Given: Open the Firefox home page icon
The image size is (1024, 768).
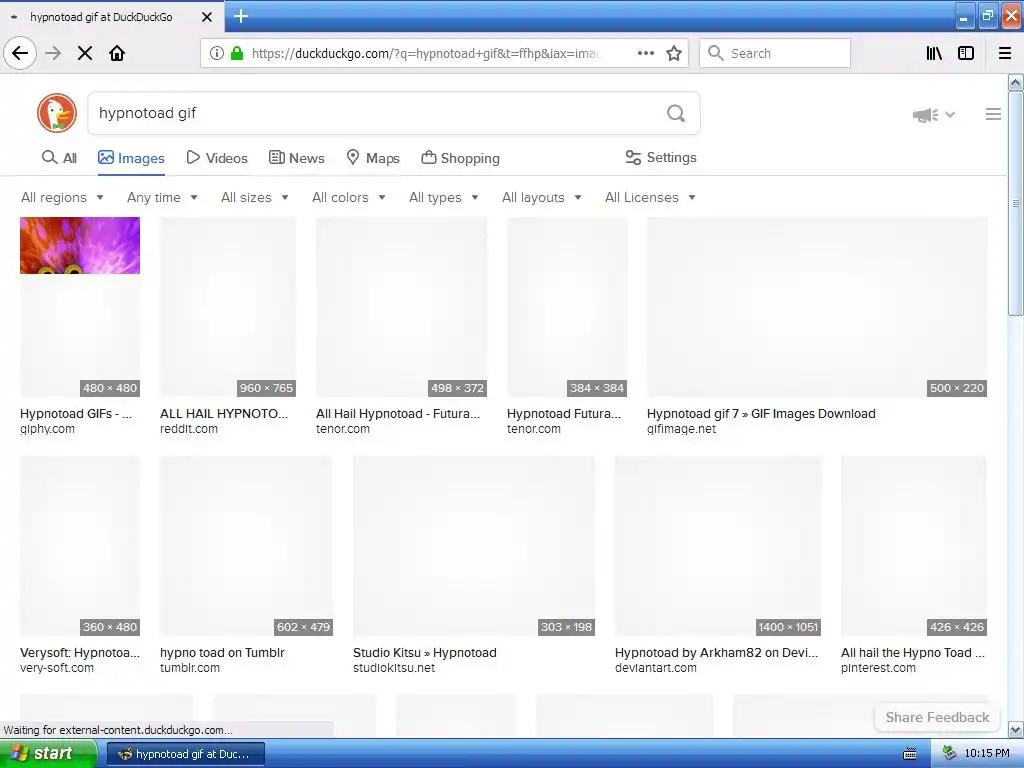Looking at the screenshot, I should coord(117,53).
